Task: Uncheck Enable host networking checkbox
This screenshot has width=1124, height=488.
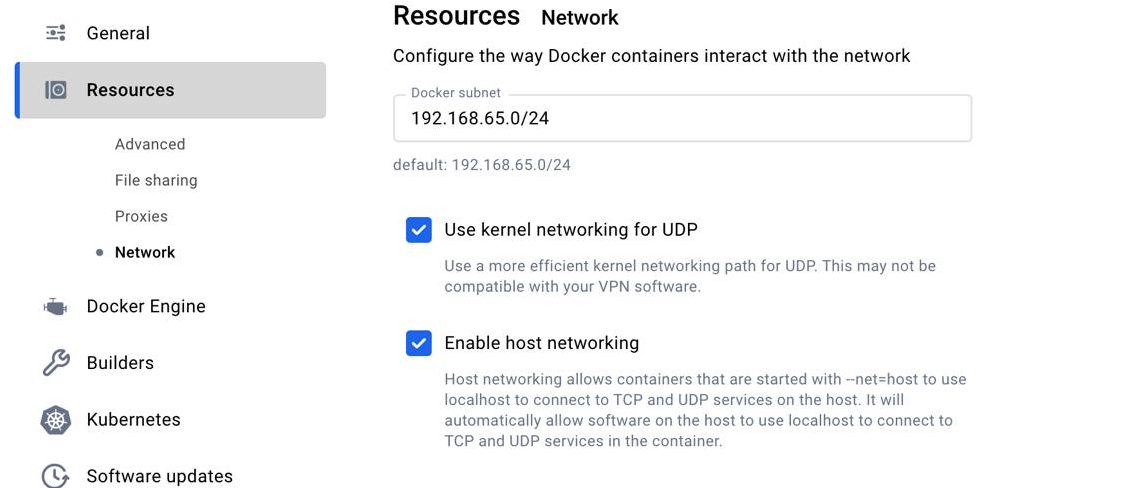Action: coord(419,343)
